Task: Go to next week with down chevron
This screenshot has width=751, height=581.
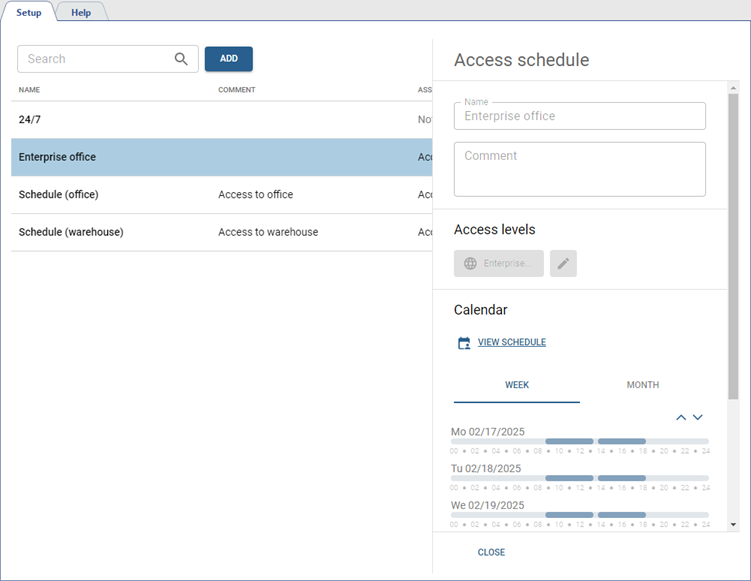Action: [x=698, y=417]
